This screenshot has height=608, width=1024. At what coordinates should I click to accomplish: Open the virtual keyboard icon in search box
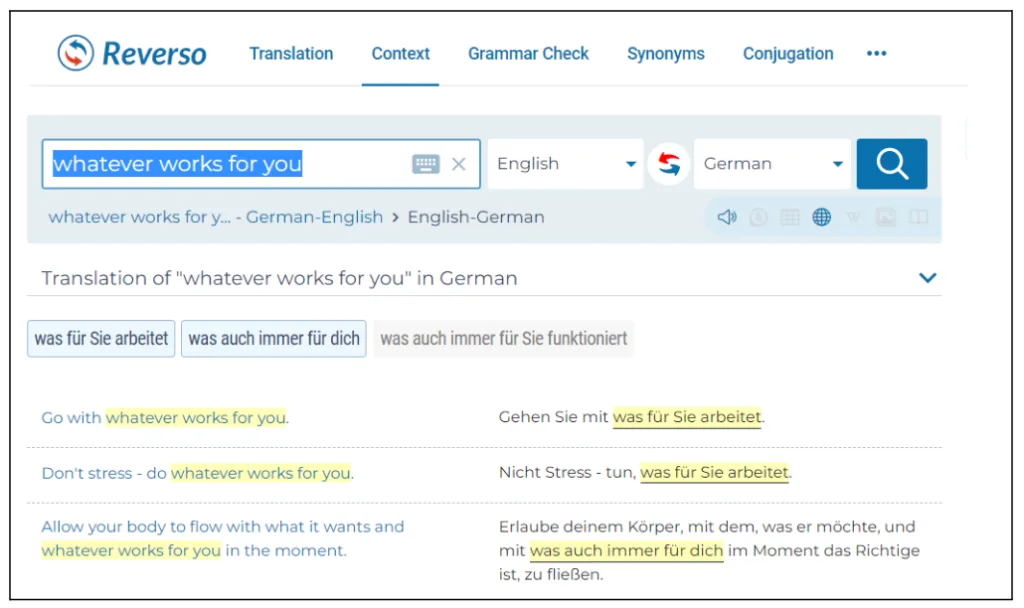pos(426,164)
